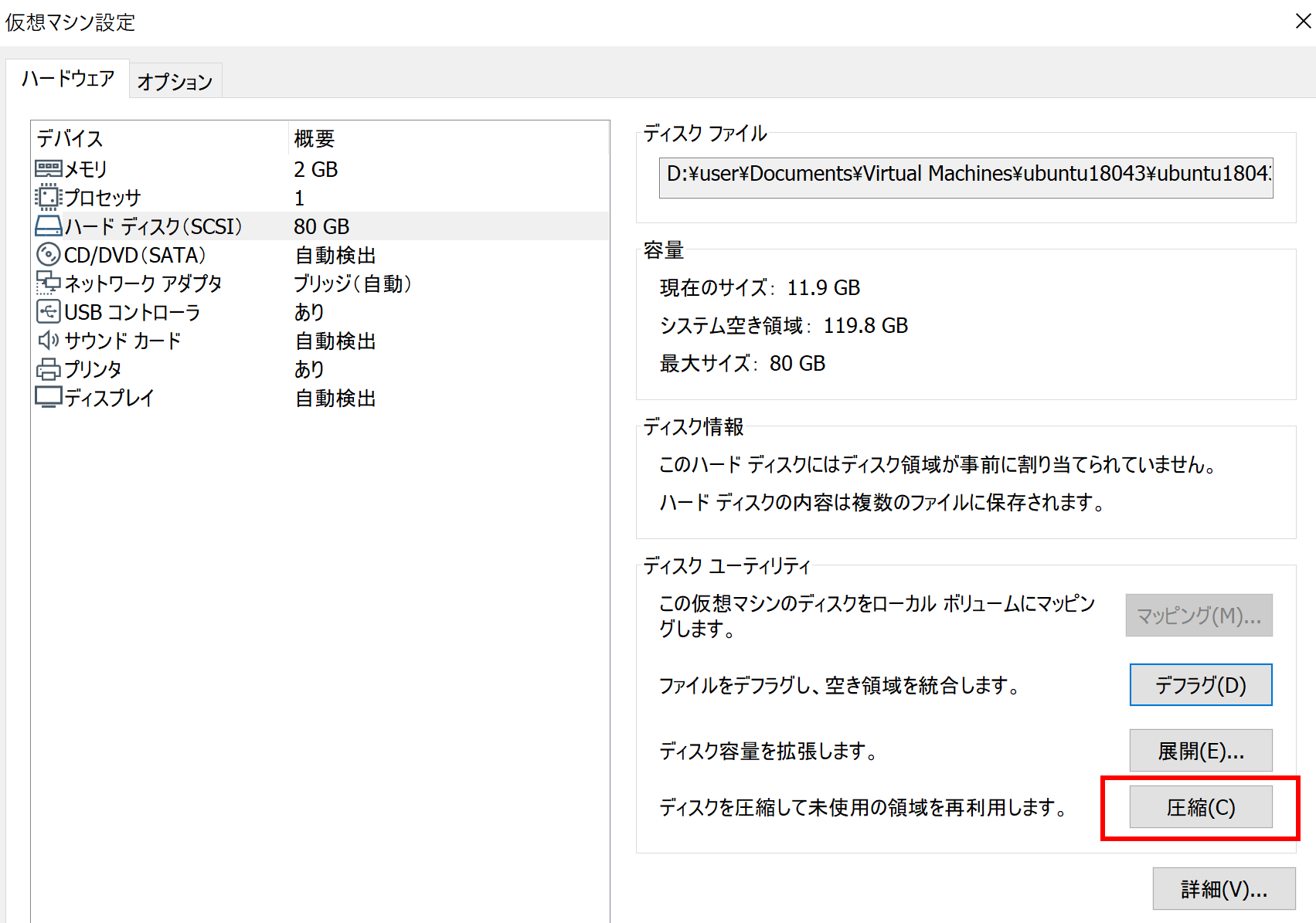Click the Printer device icon
The height and width of the screenshot is (923, 1316).
point(48,369)
